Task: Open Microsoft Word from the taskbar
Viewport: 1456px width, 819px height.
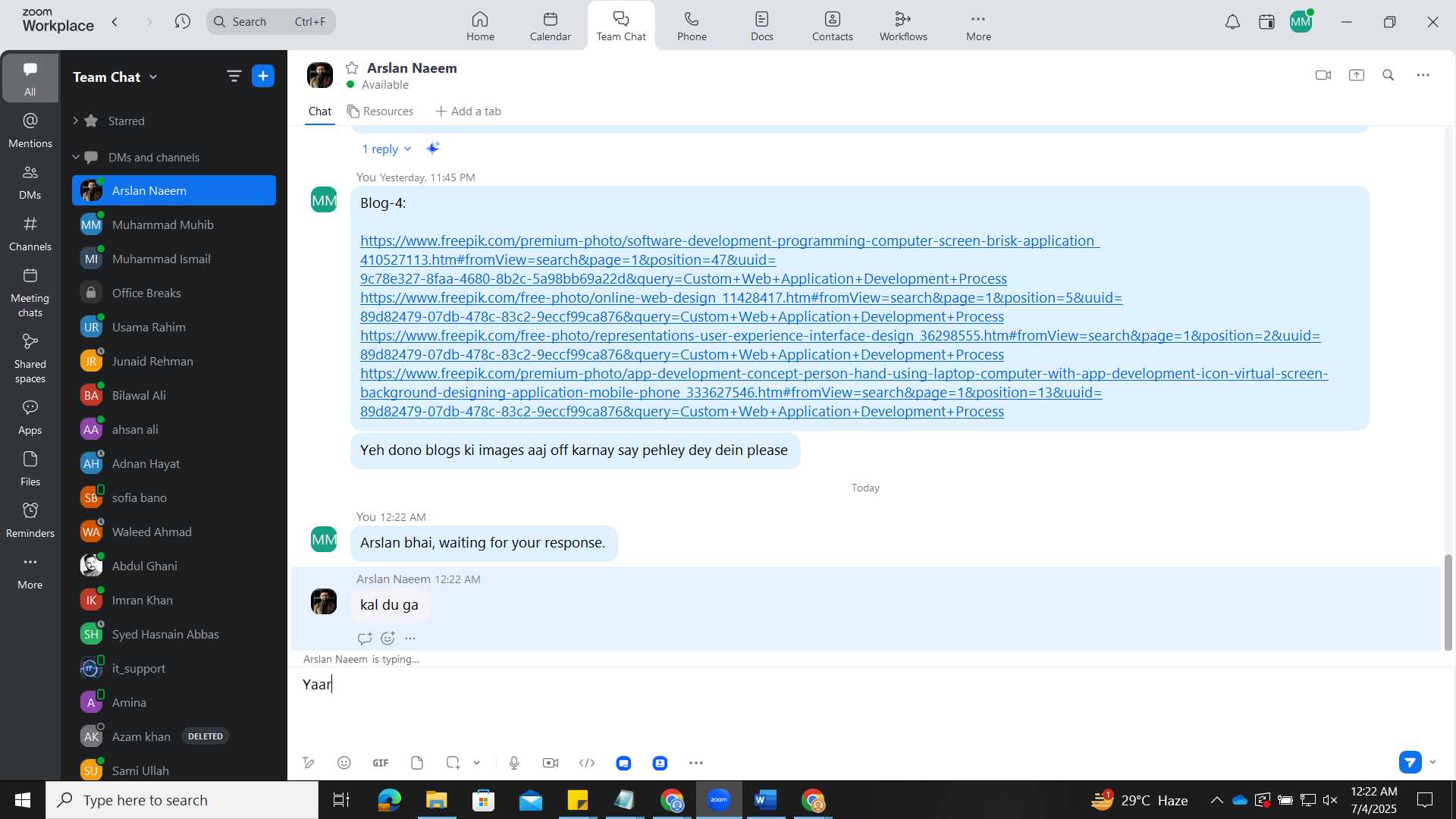Action: (x=766, y=800)
